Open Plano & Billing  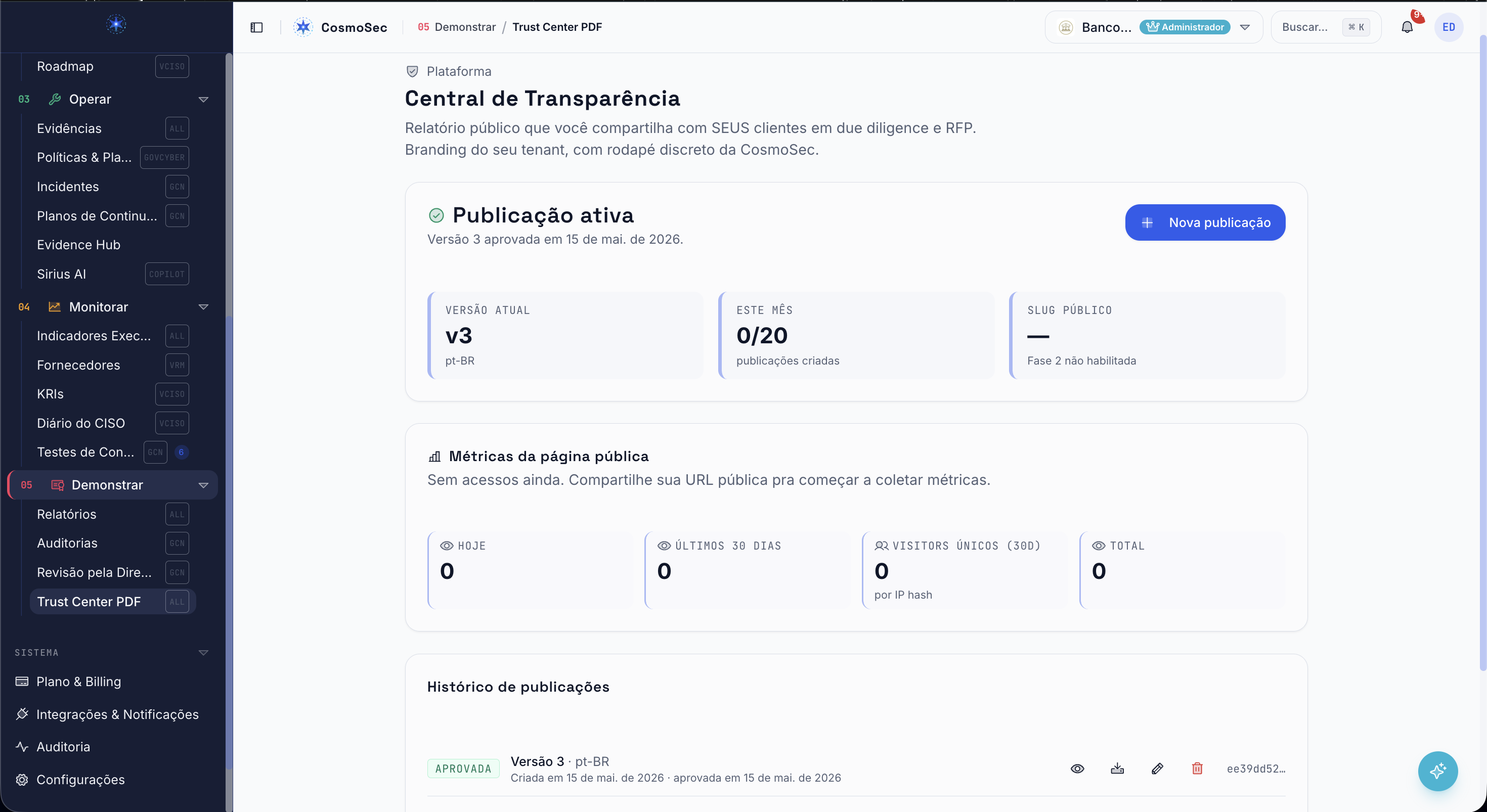78,682
